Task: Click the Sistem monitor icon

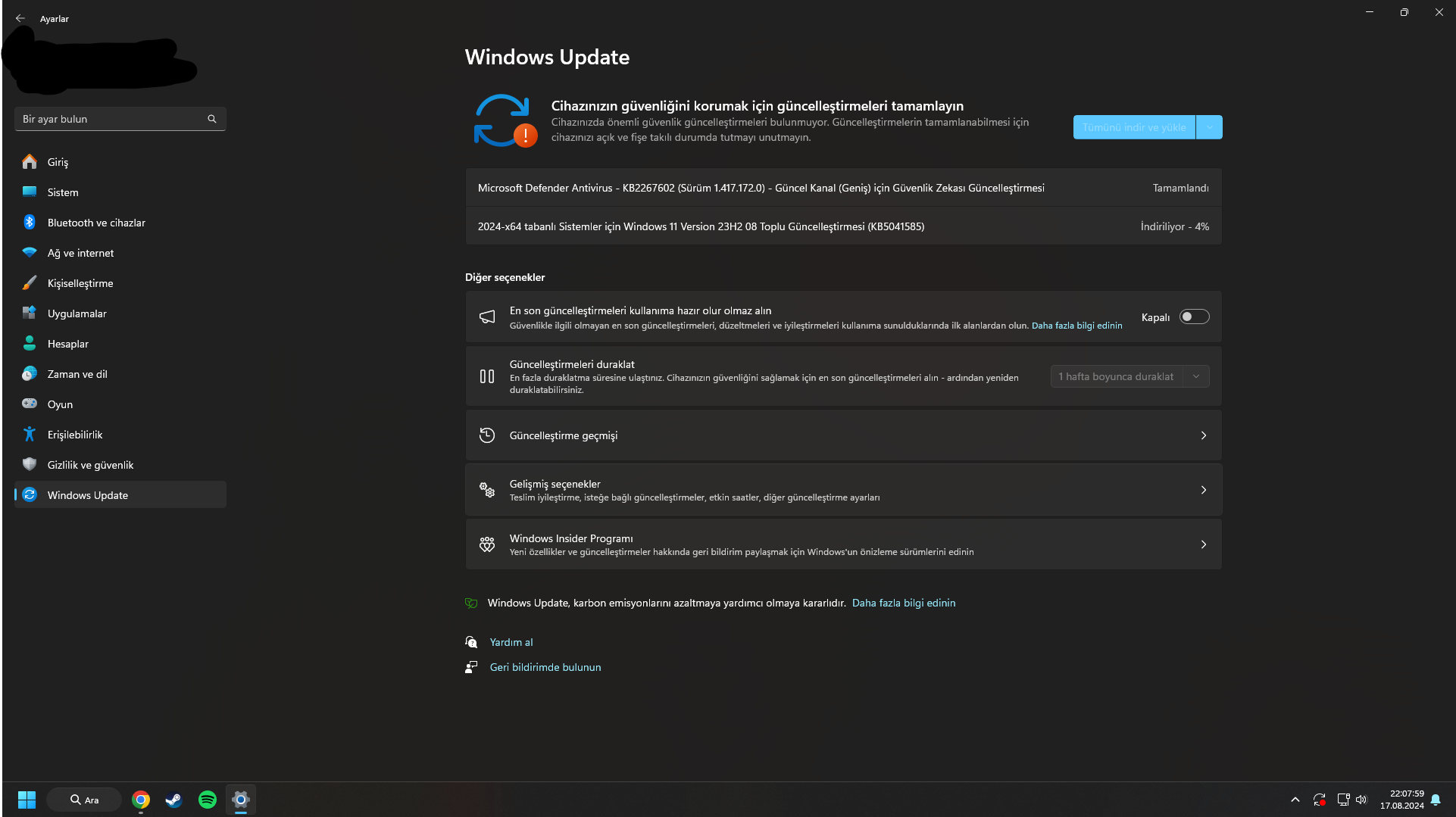Action: pyautogui.click(x=30, y=192)
